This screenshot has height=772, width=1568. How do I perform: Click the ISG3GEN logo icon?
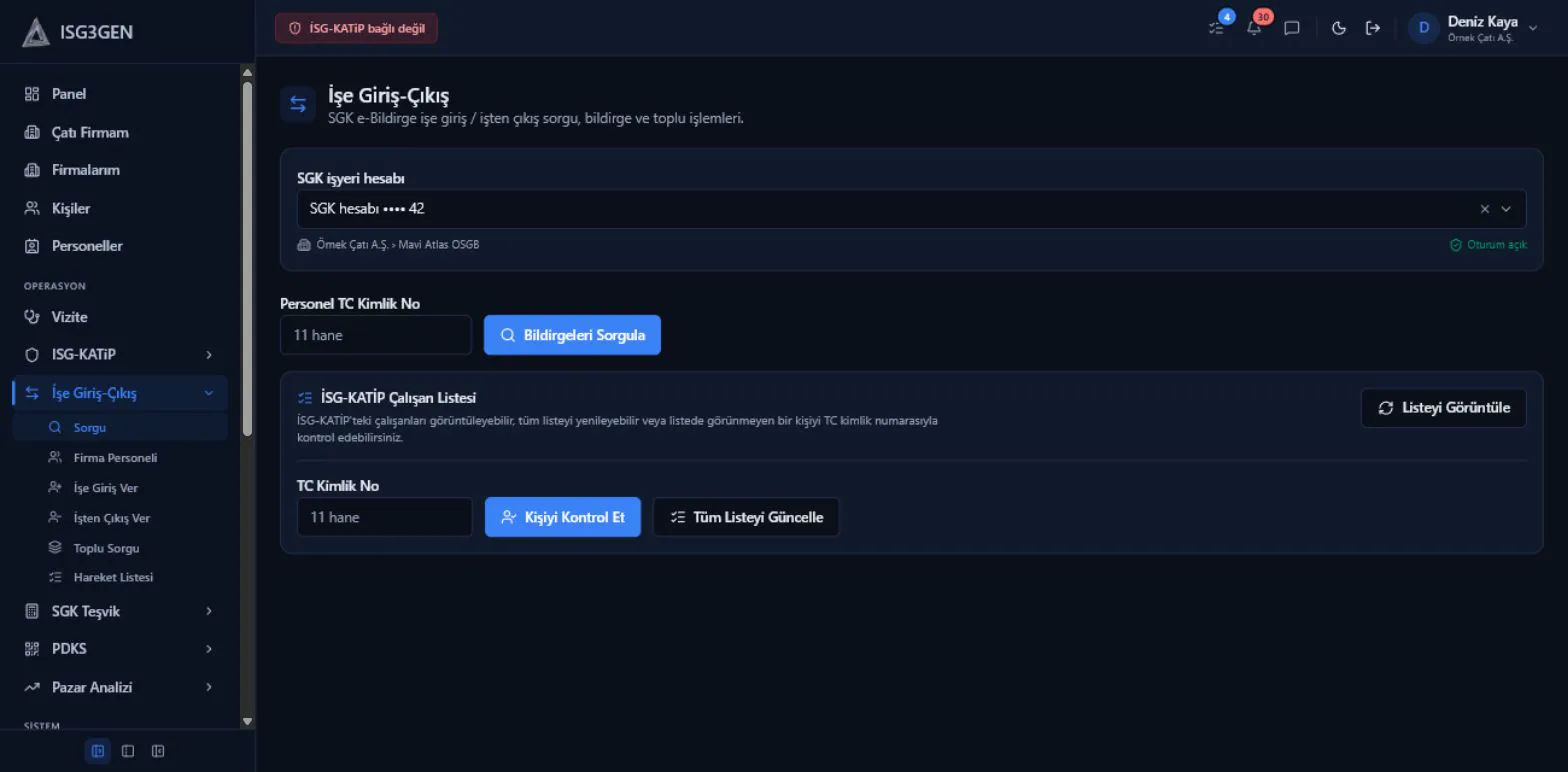coord(36,32)
